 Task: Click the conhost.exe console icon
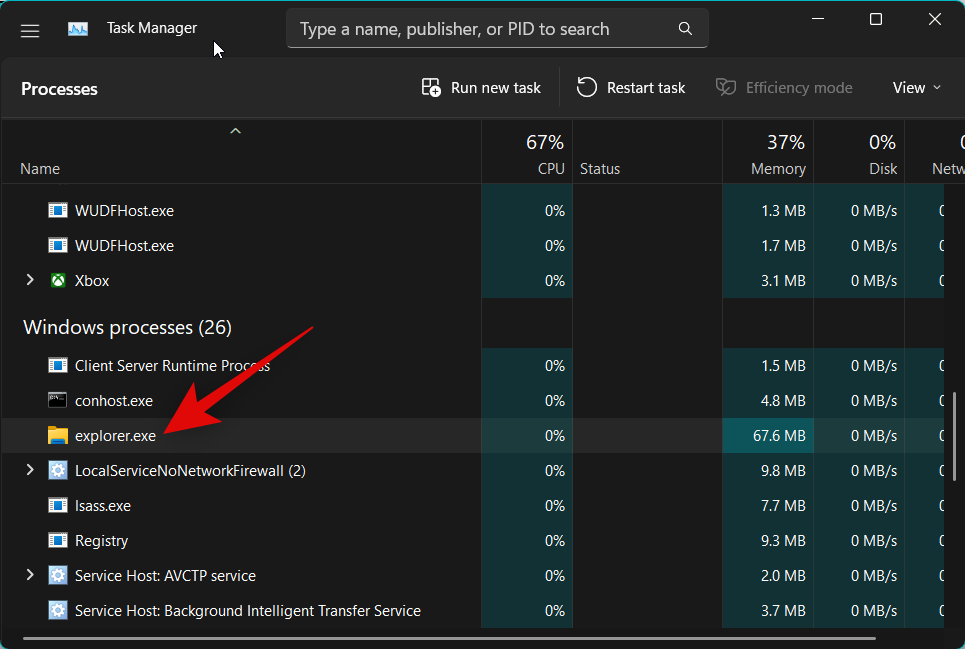pyautogui.click(x=58, y=401)
